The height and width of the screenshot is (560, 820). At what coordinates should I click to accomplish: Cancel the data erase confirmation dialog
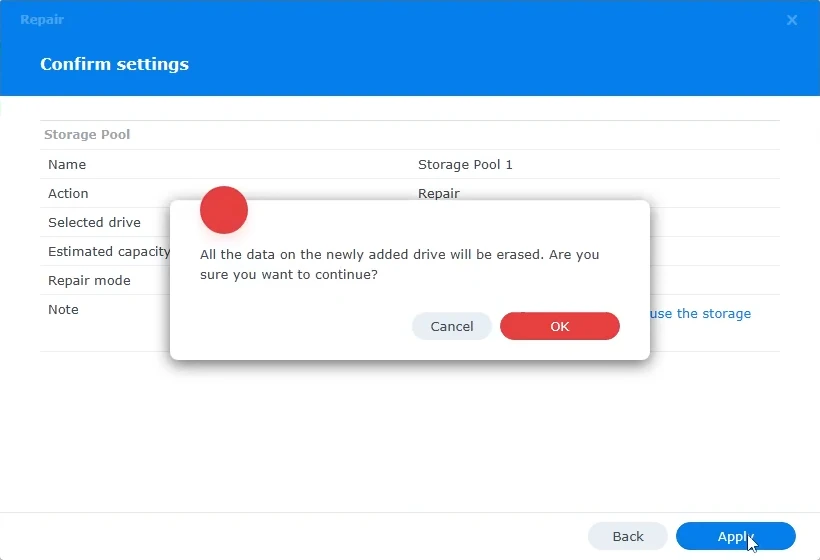[452, 326]
